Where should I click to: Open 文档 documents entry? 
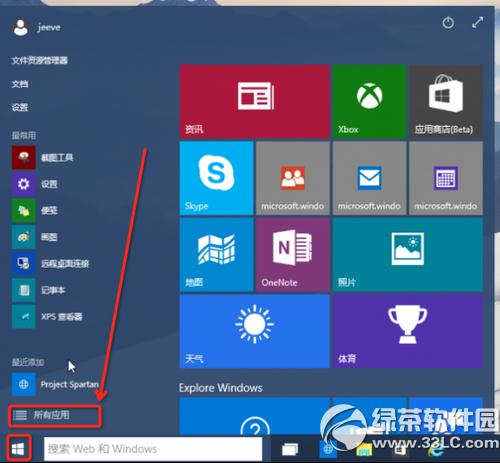point(20,84)
